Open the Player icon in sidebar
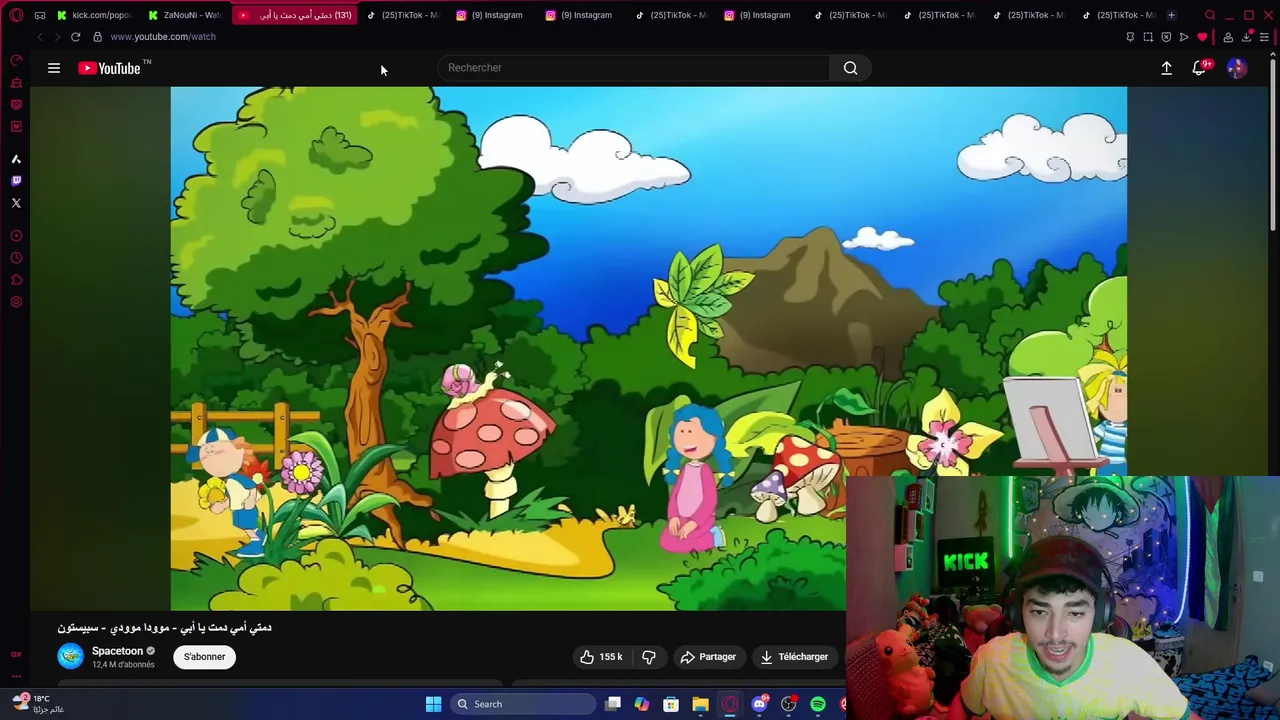 click(x=16, y=236)
